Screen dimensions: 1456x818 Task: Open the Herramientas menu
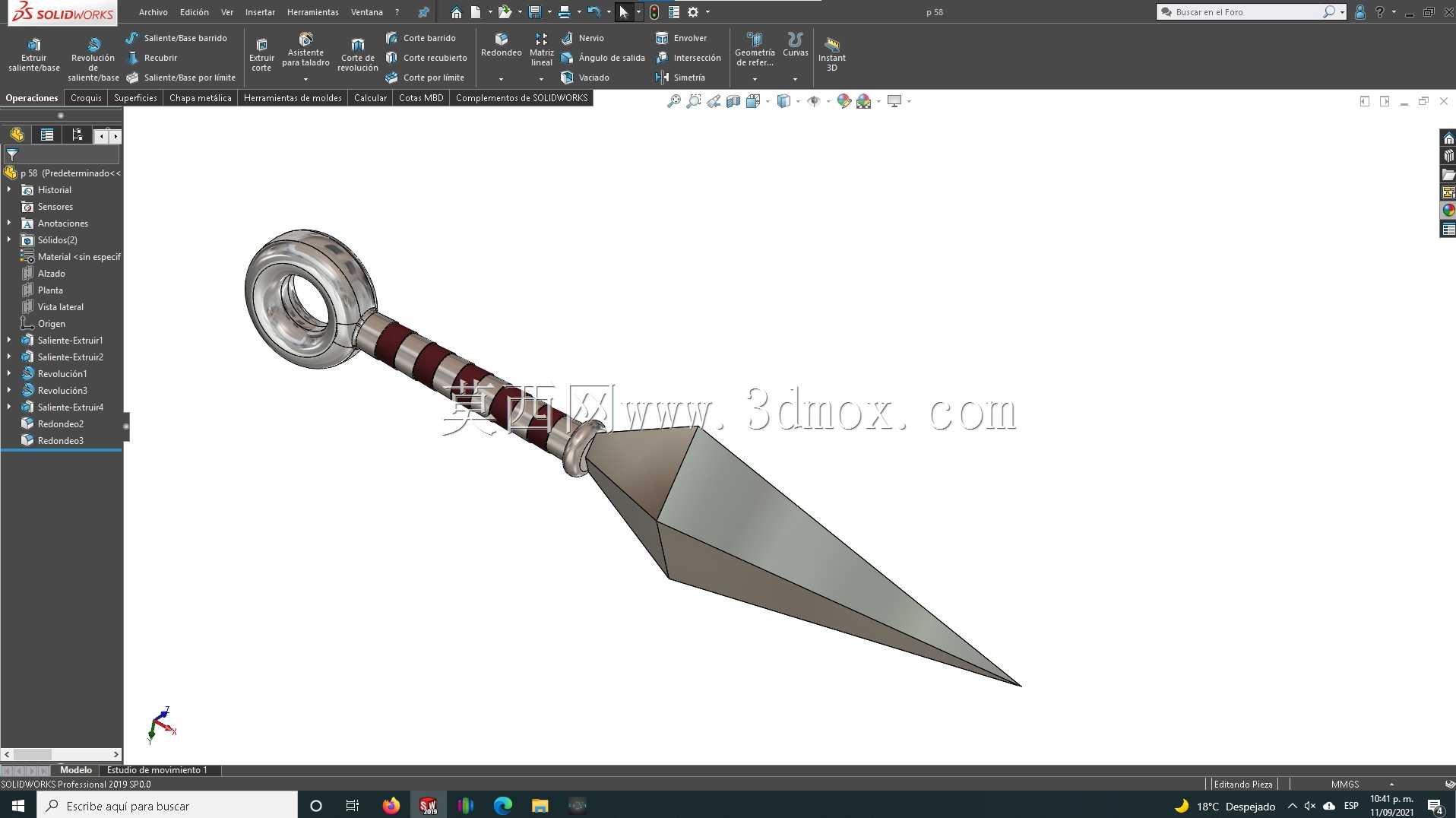(312, 12)
